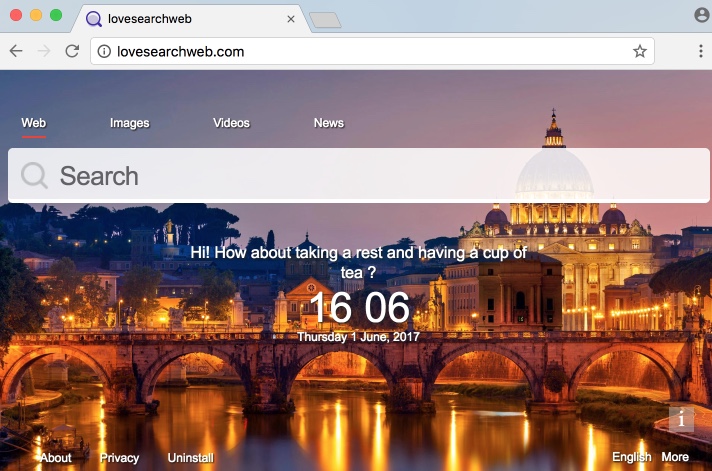
Task: Maximize the window with green button
Action: tap(56, 15)
